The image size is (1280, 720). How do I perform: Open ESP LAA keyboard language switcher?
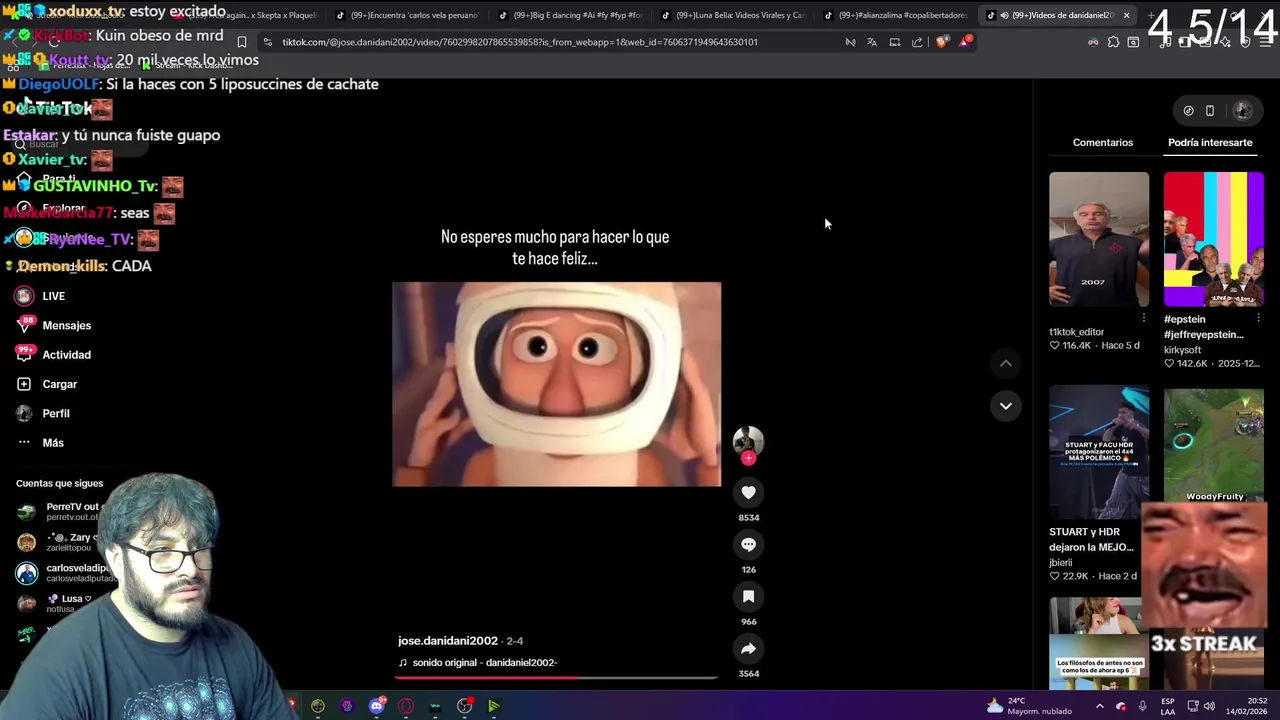[x=1168, y=706]
